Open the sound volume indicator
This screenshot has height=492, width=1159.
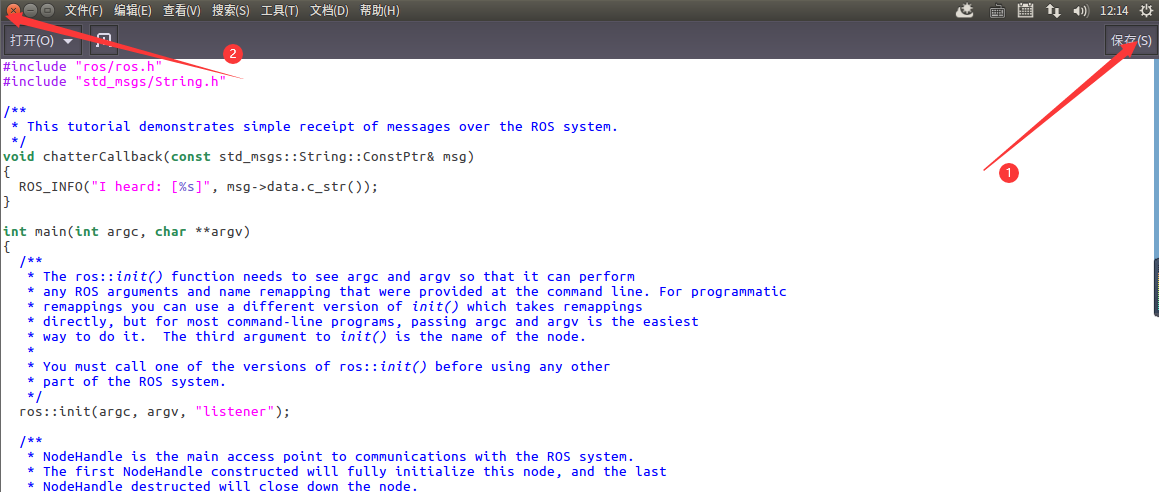pos(1081,10)
